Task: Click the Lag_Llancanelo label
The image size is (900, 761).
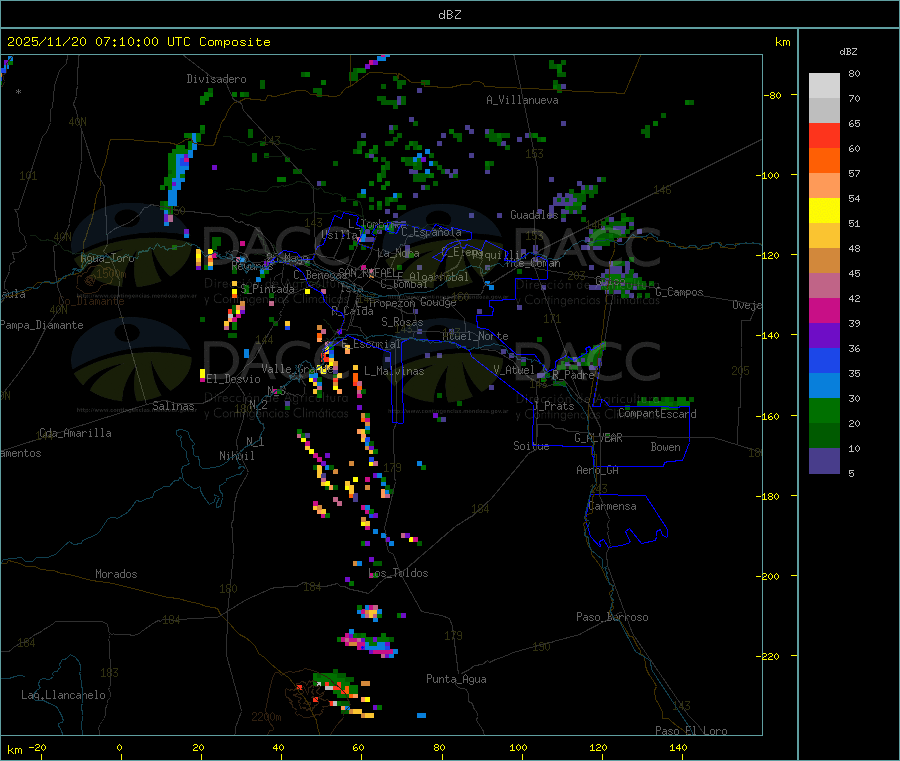Action: [64, 695]
